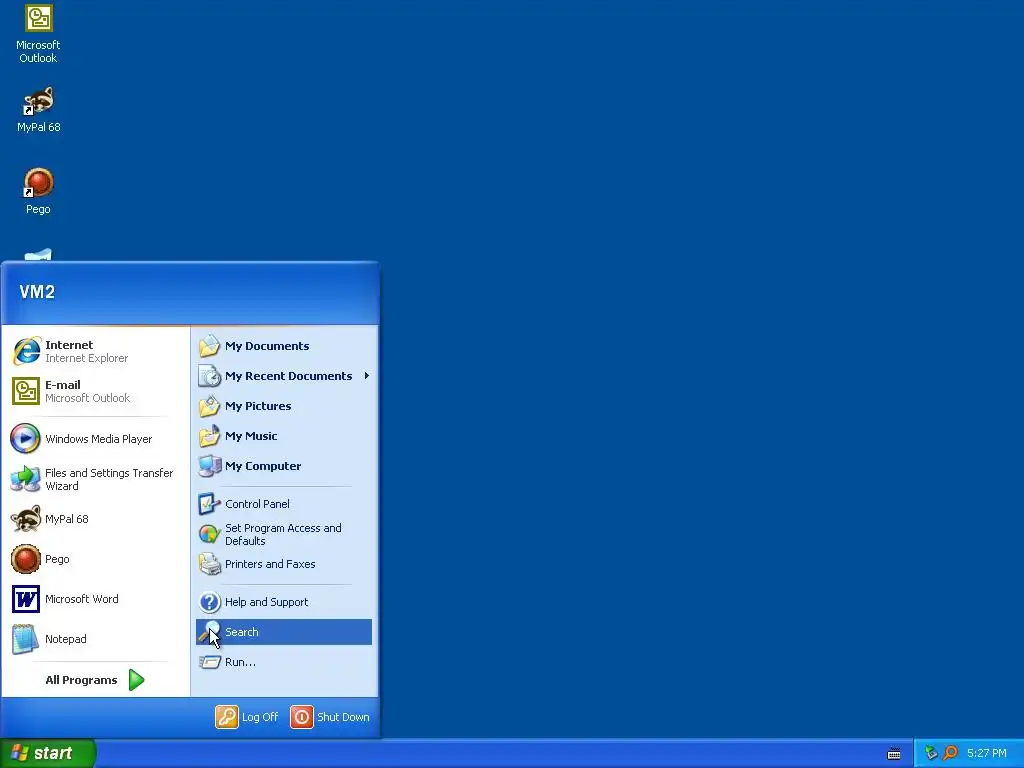The width and height of the screenshot is (1024, 768).
Task: Click the magnifier search tray icon
Action: coord(951,753)
